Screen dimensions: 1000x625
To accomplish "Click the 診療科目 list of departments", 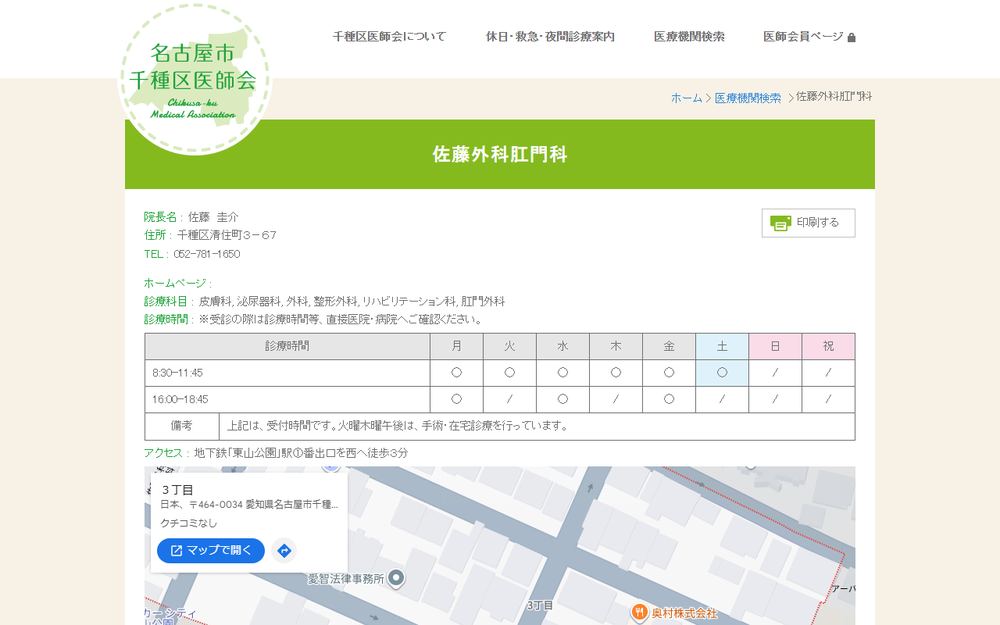I will click(352, 301).
